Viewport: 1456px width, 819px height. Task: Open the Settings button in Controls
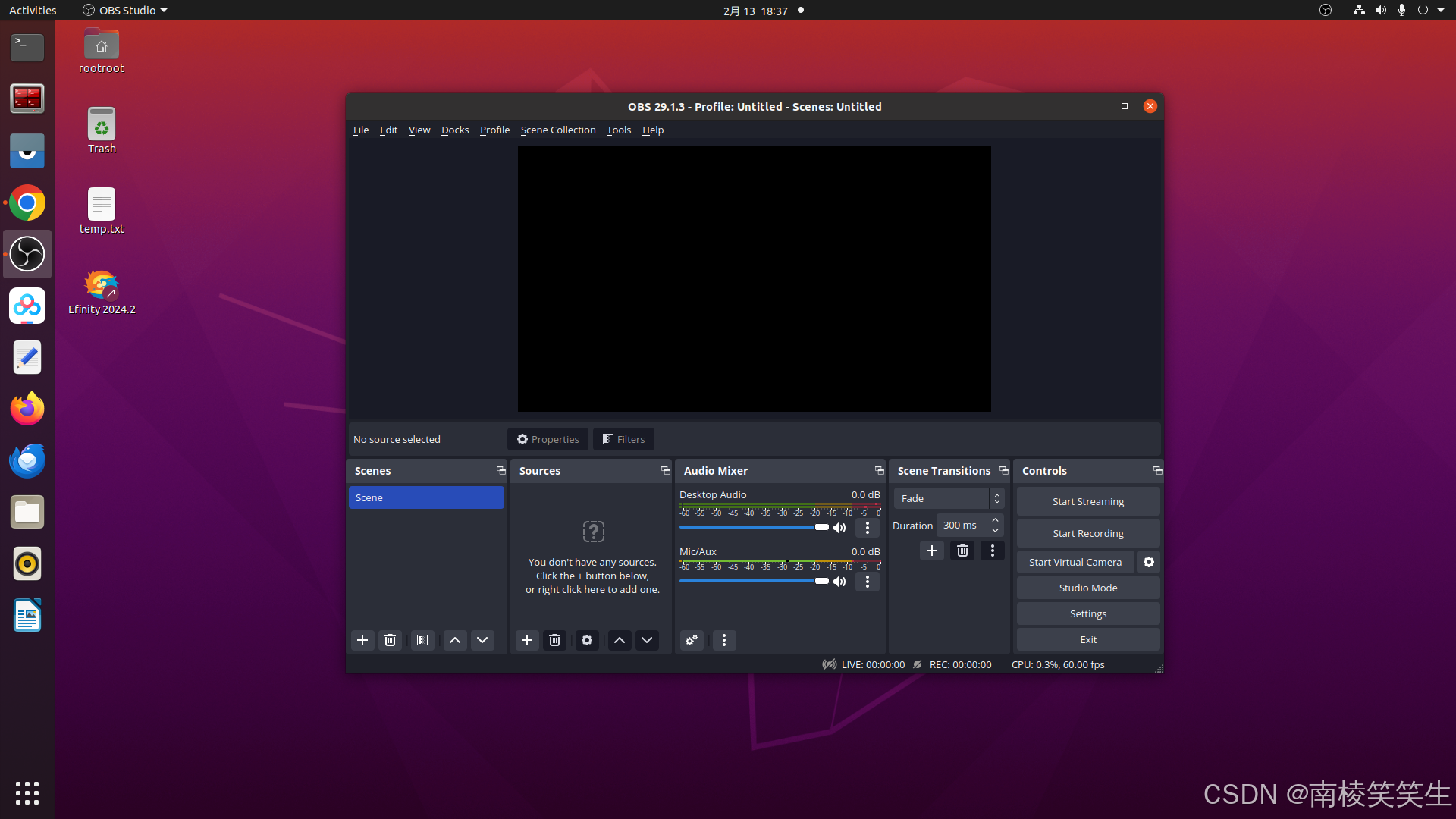1087,614
